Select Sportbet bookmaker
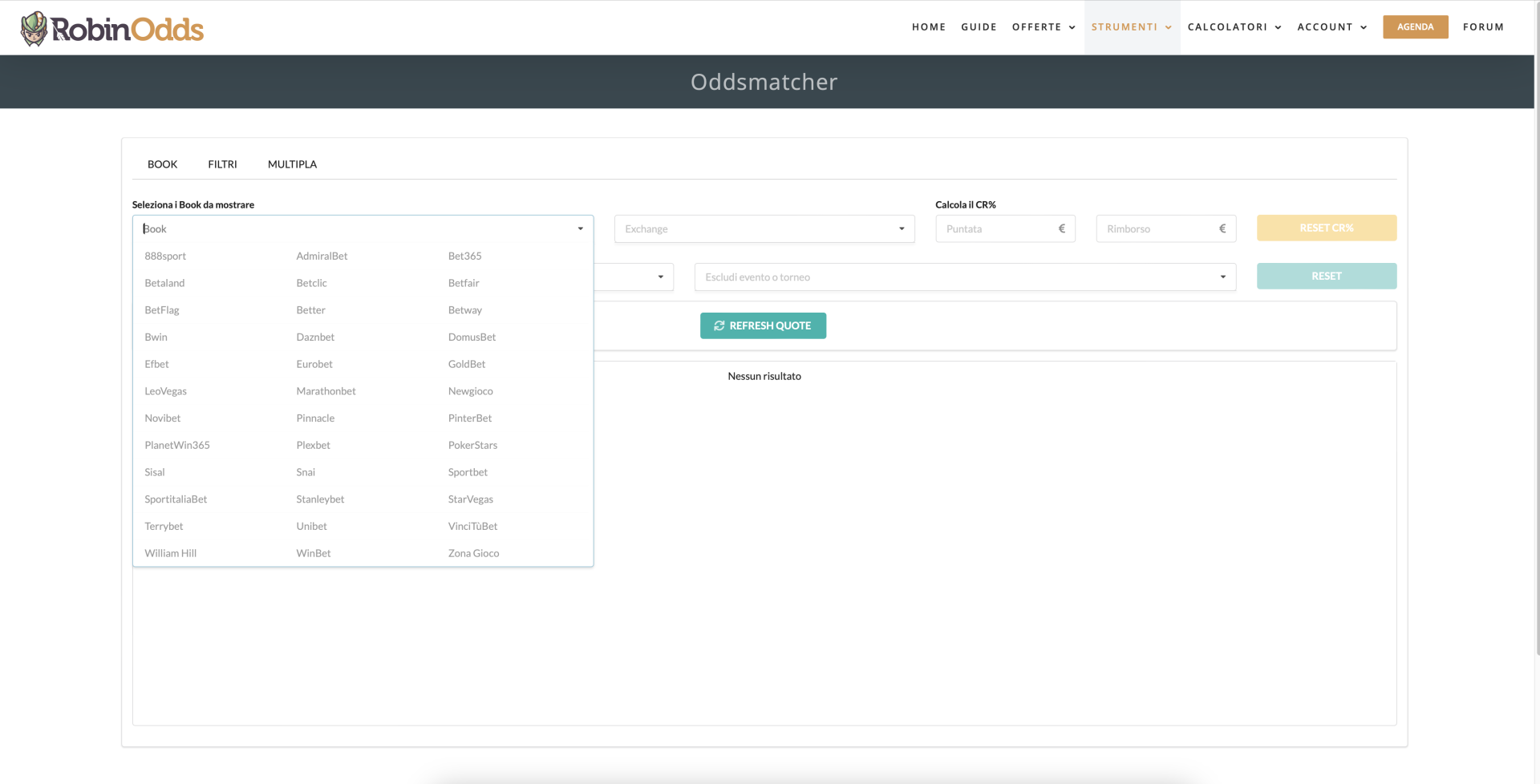1540x784 pixels. coord(468,472)
